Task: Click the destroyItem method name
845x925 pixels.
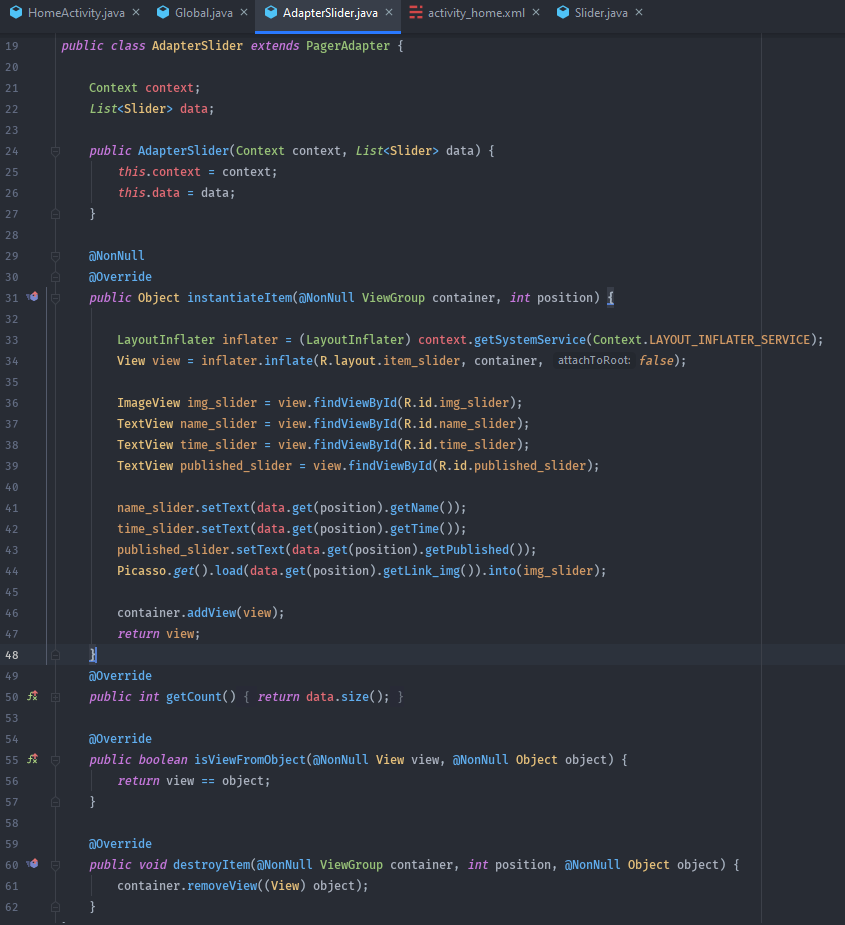Action: [212, 864]
